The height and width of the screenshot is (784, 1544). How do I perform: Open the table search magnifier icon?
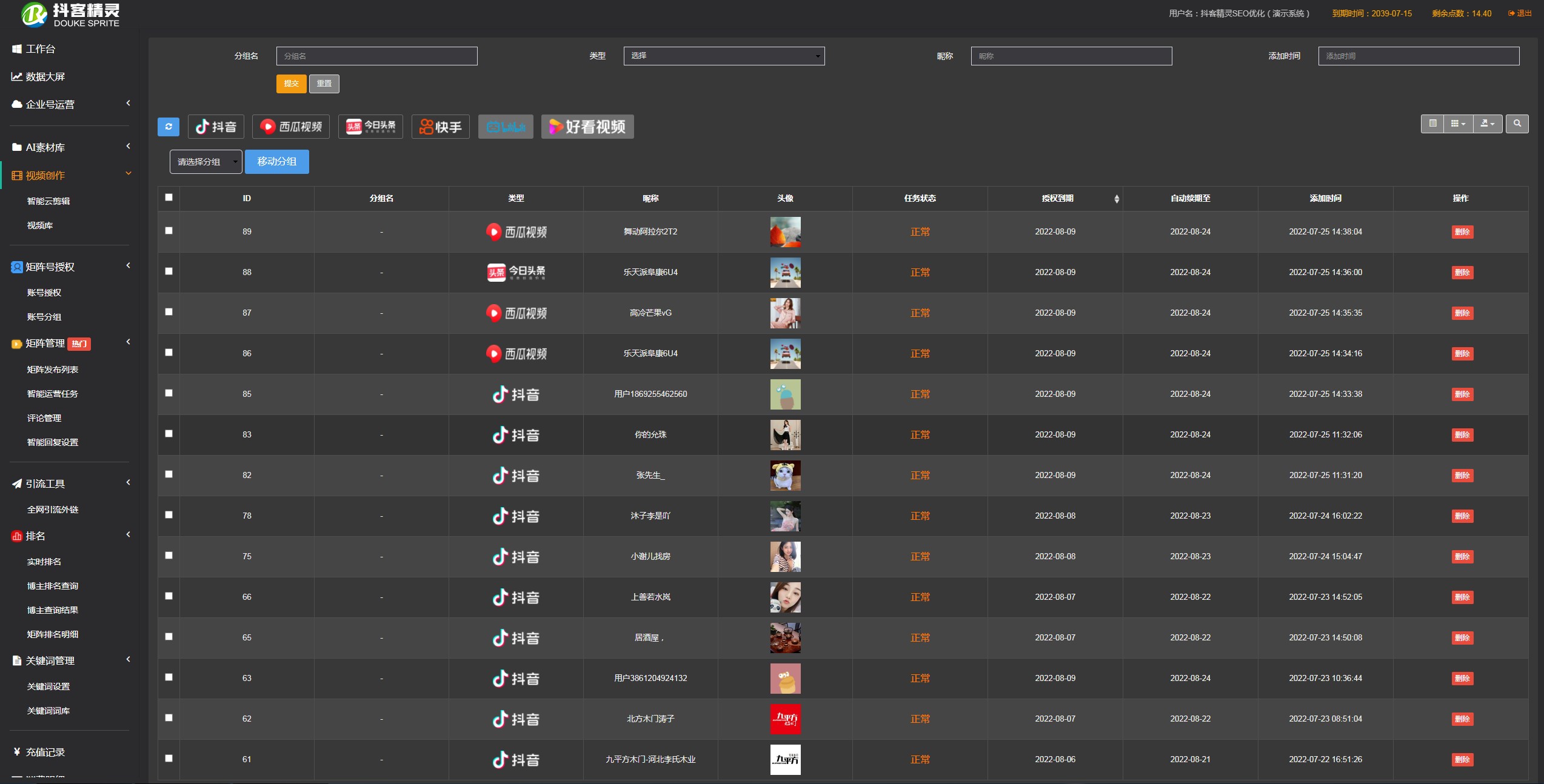1517,124
